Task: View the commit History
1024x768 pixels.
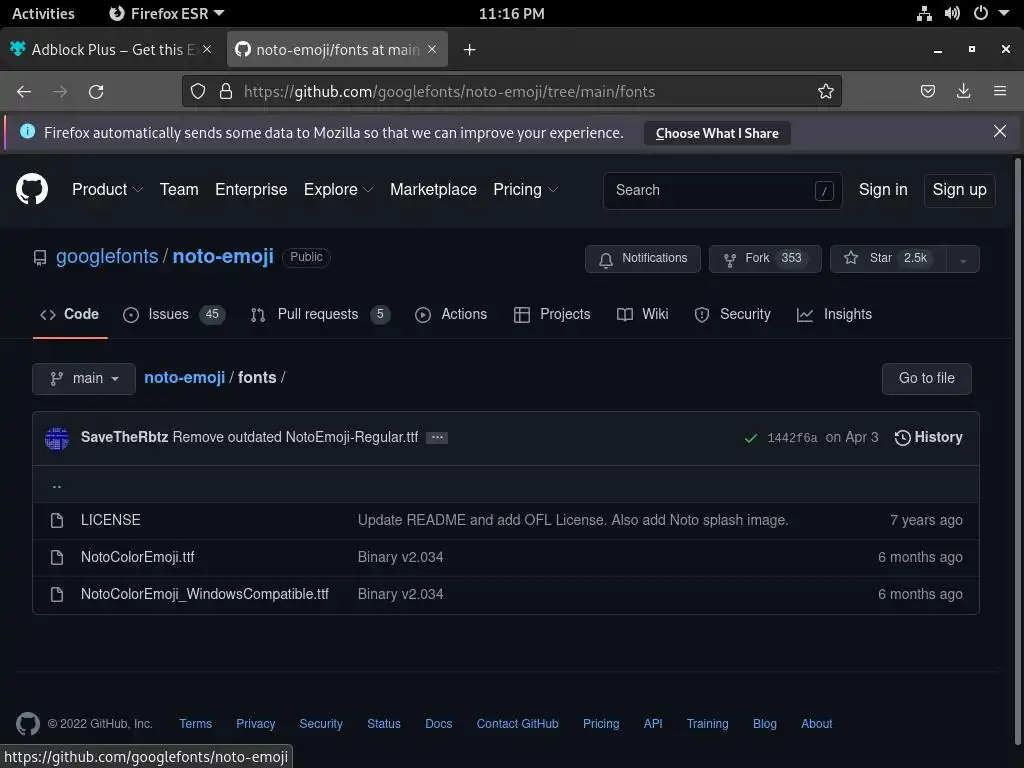Action: 928,438
